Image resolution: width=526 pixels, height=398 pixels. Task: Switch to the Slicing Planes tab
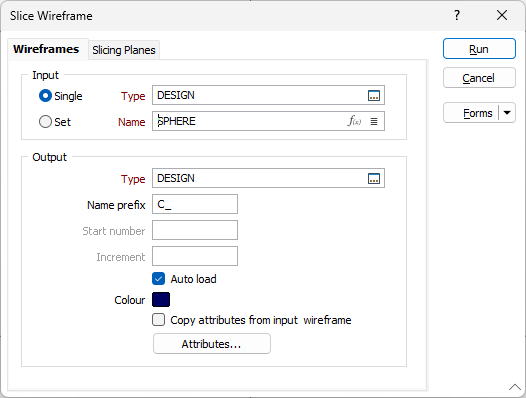(x=124, y=50)
